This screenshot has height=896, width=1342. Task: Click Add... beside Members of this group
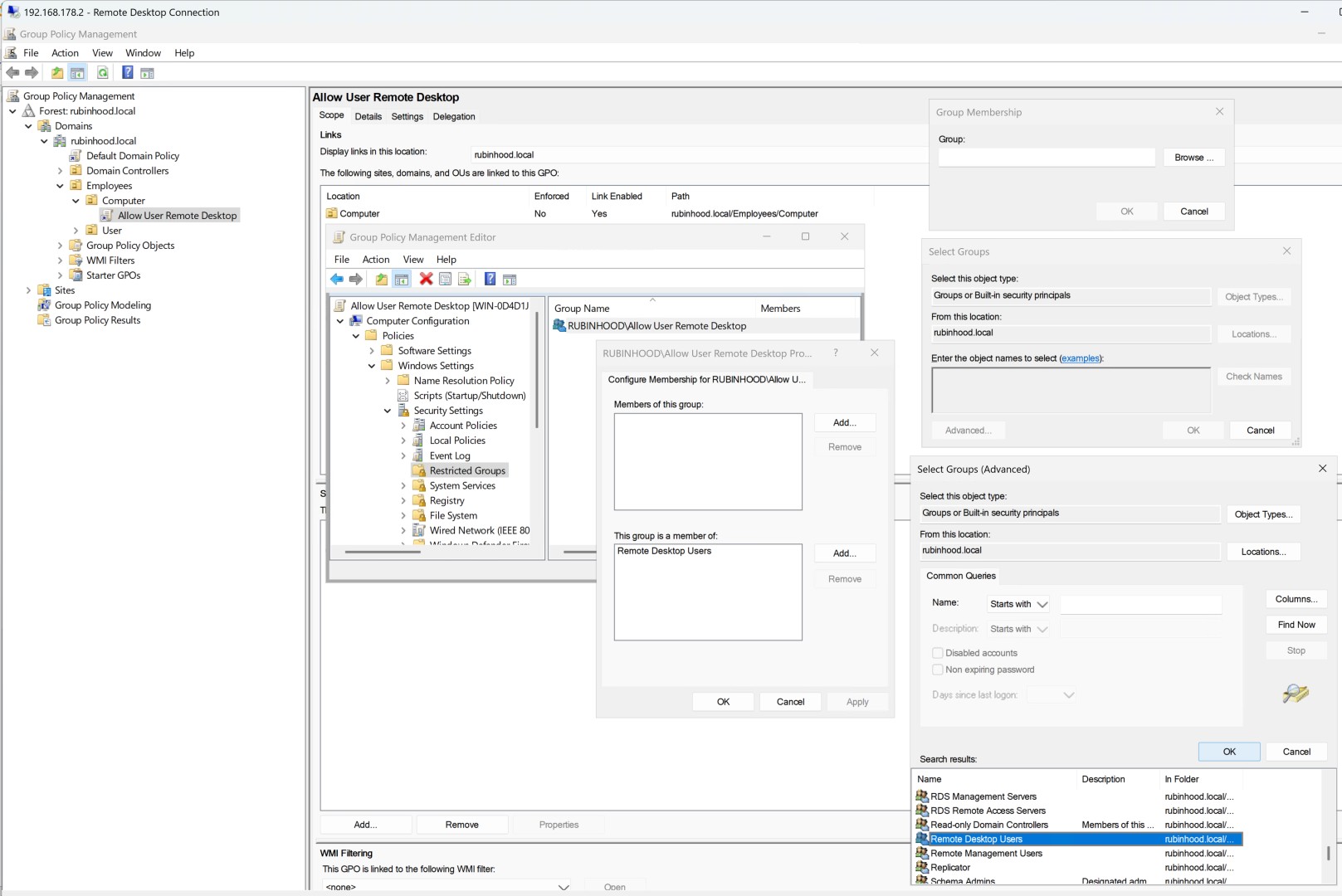point(844,423)
